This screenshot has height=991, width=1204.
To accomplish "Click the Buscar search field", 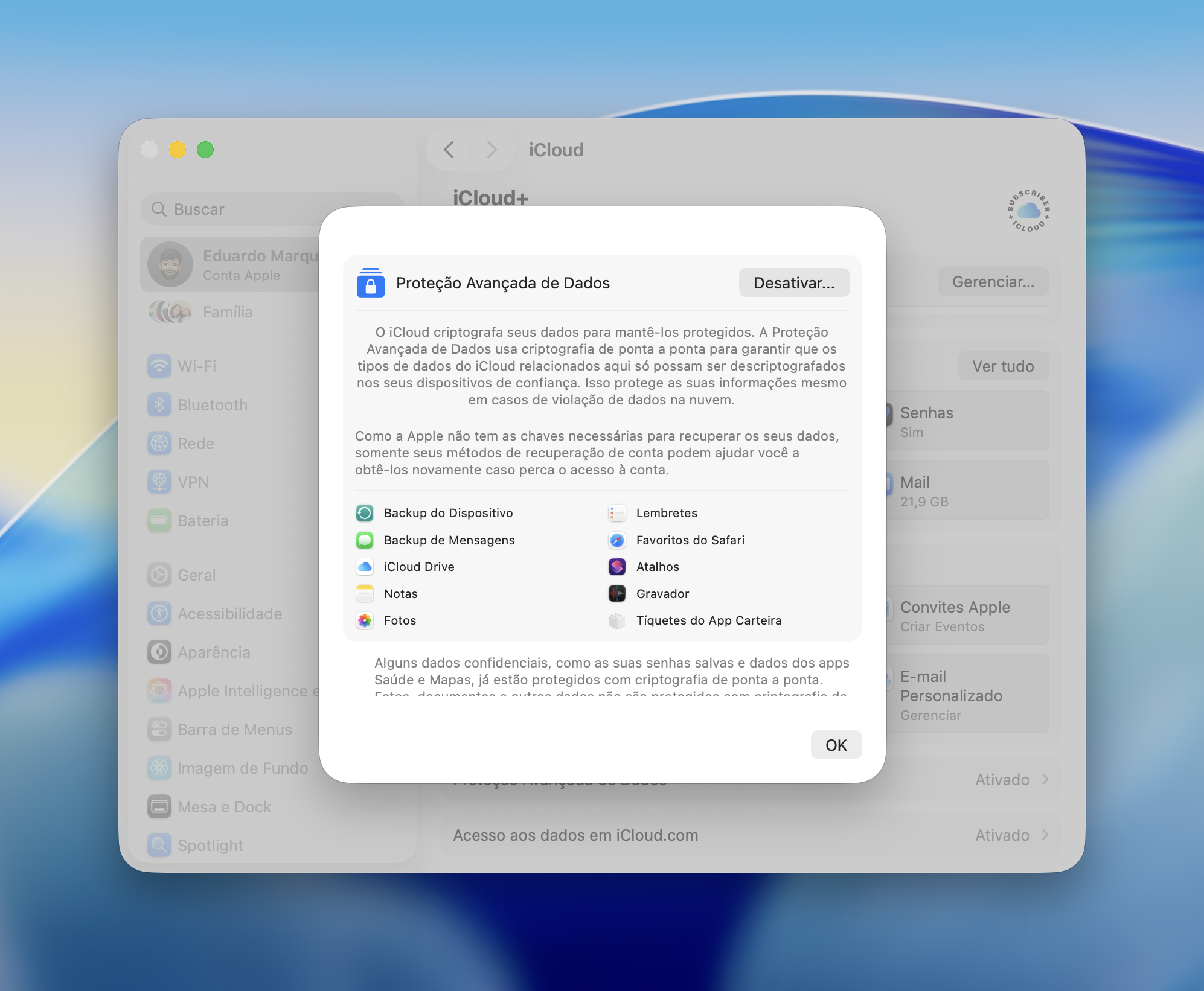I will point(272,209).
